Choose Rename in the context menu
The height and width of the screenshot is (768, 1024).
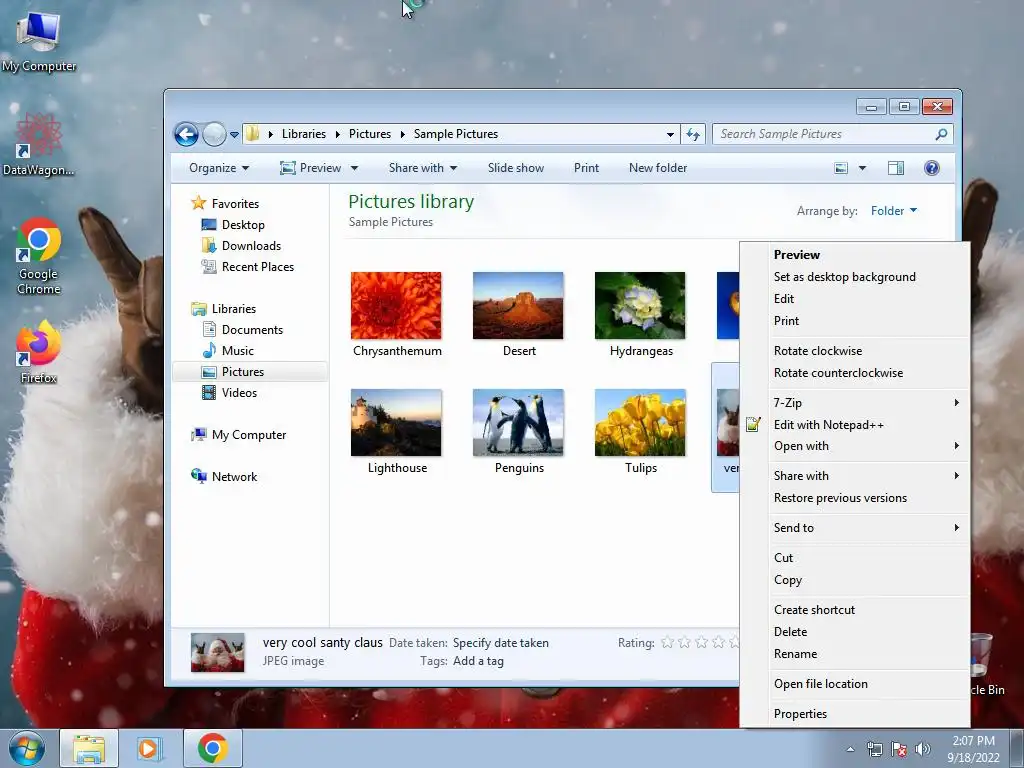(854, 654)
